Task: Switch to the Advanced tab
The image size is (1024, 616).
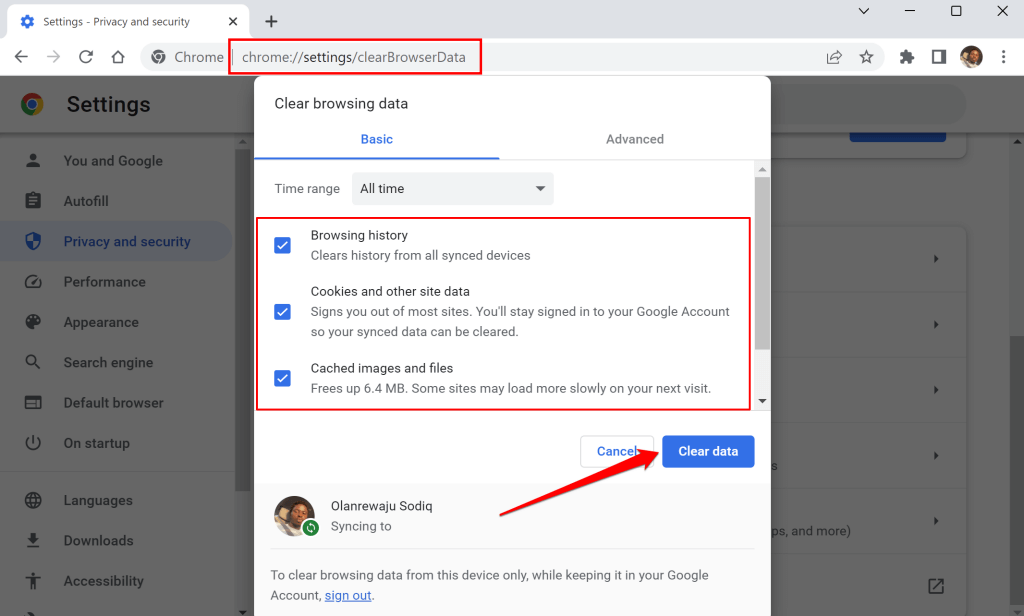Action: pyautogui.click(x=634, y=139)
